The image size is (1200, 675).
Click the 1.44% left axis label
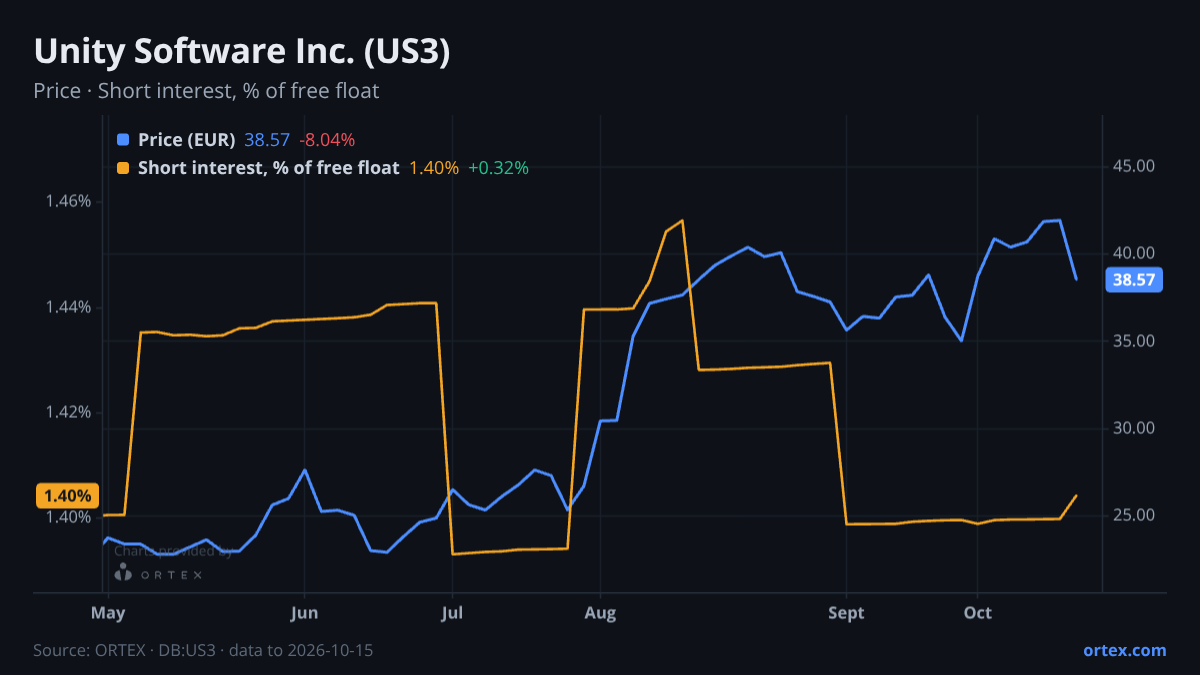(68, 307)
